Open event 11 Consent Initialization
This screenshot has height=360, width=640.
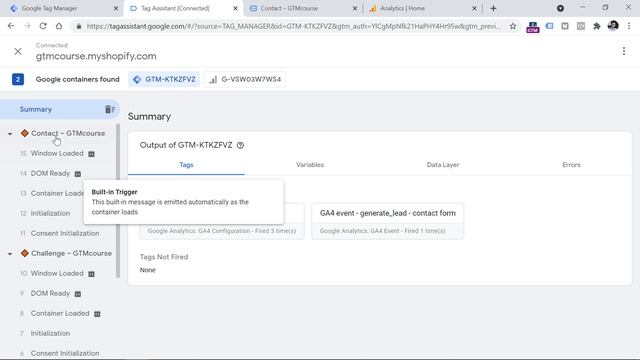click(x=60, y=233)
